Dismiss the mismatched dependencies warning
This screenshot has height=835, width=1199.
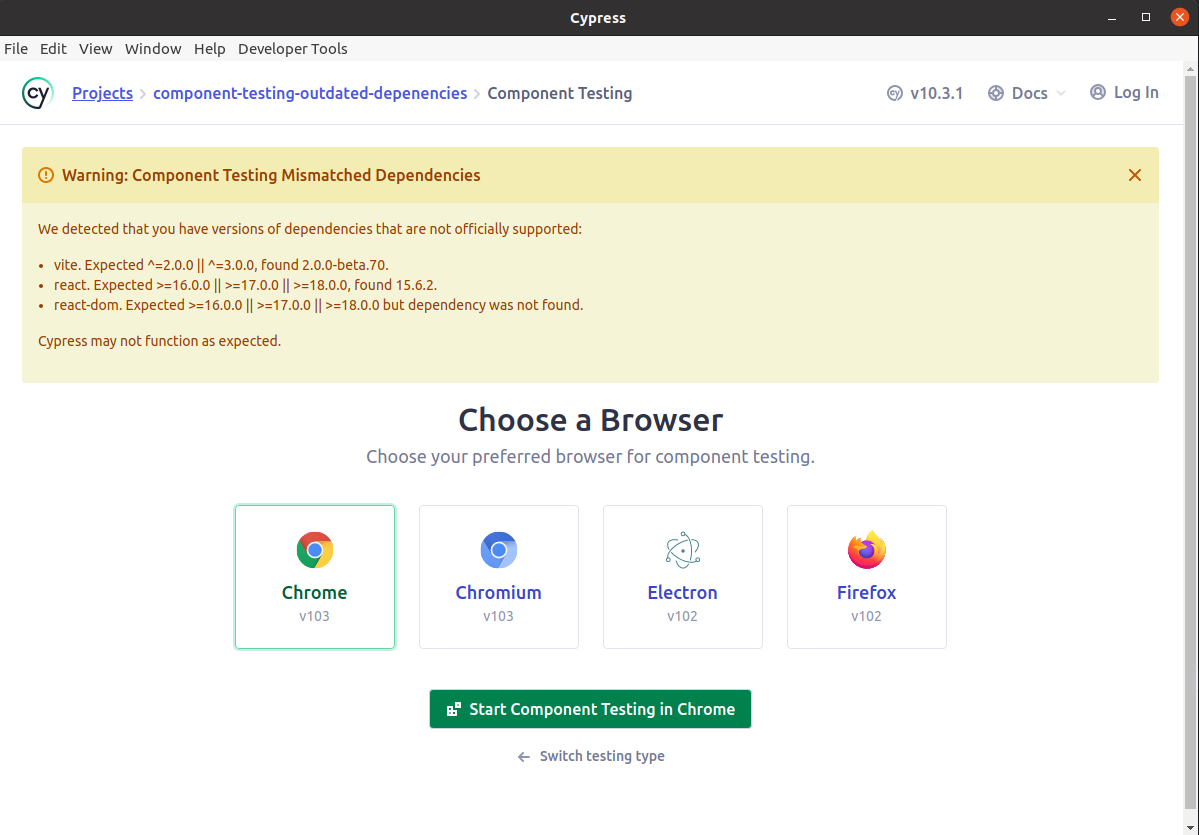[x=1135, y=175]
